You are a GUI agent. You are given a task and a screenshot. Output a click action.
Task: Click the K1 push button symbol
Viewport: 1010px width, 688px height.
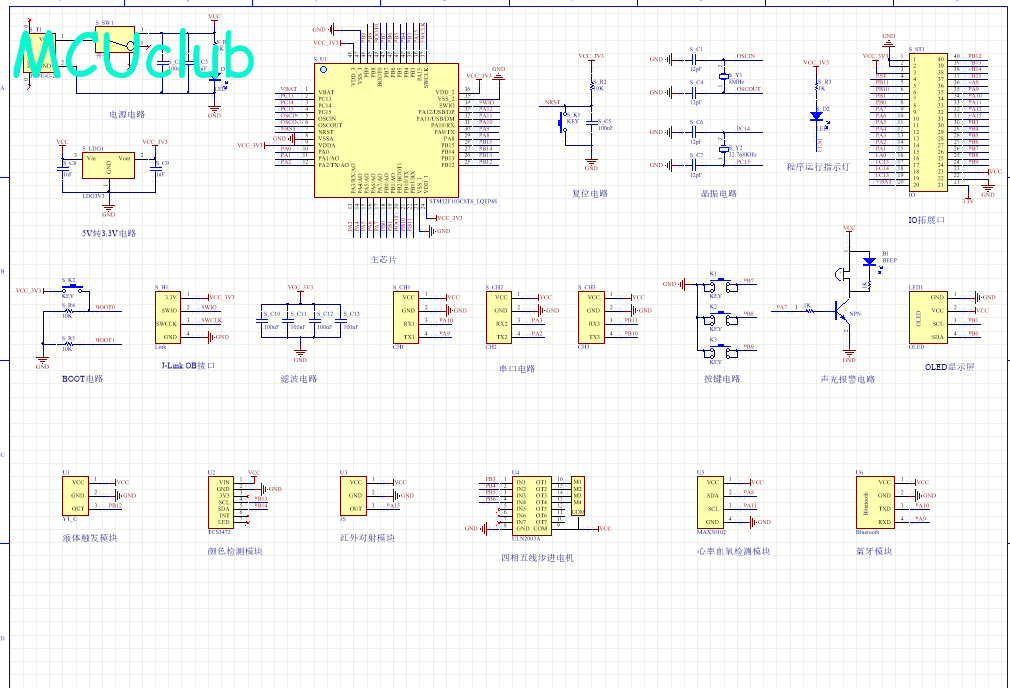click(x=720, y=284)
